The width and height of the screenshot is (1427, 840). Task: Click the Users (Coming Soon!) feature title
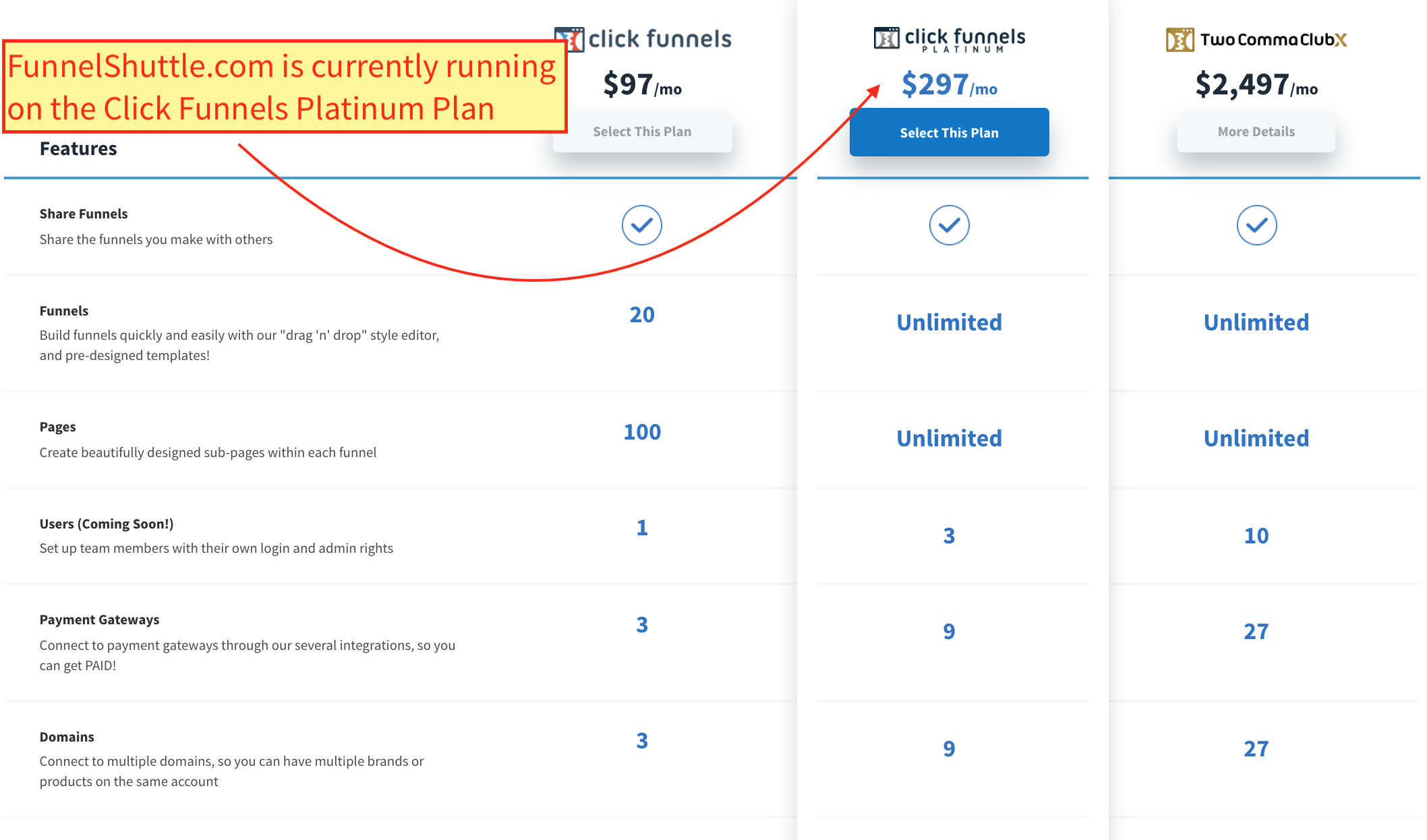click(x=106, y=524)
